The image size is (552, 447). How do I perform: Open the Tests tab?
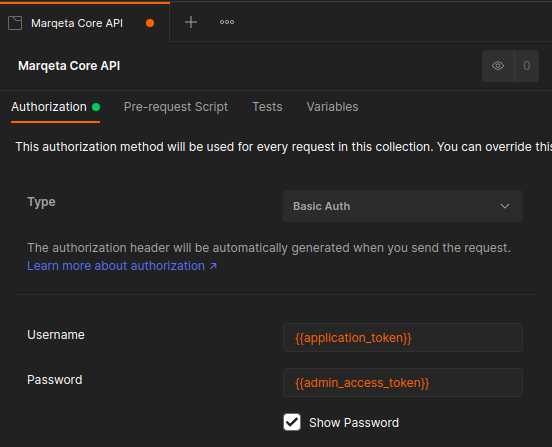[x=267, y=107]
